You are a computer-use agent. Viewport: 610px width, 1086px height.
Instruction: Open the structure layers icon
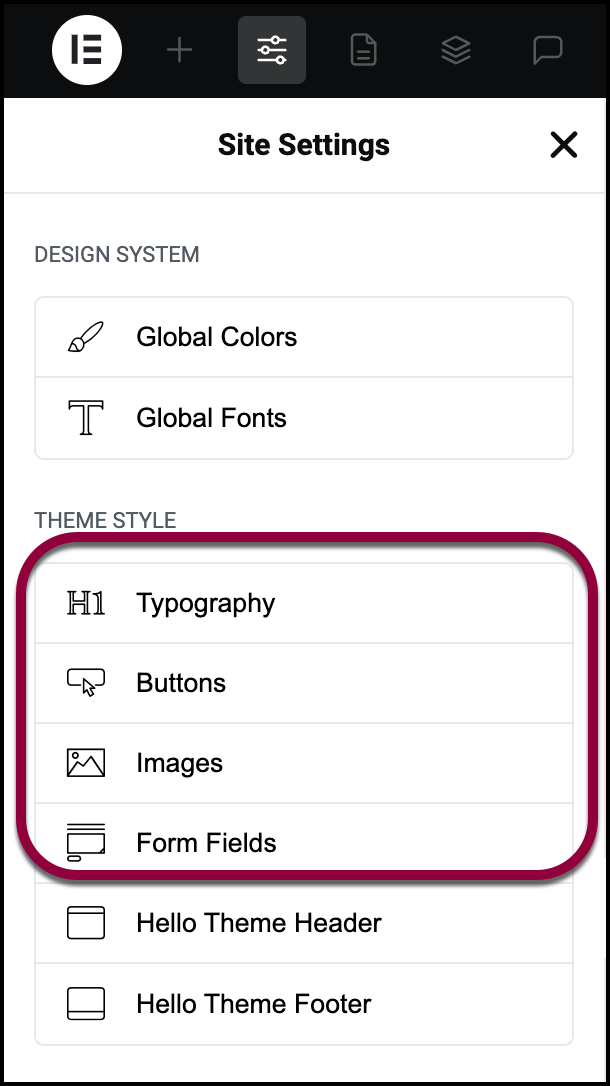(456, 50)
